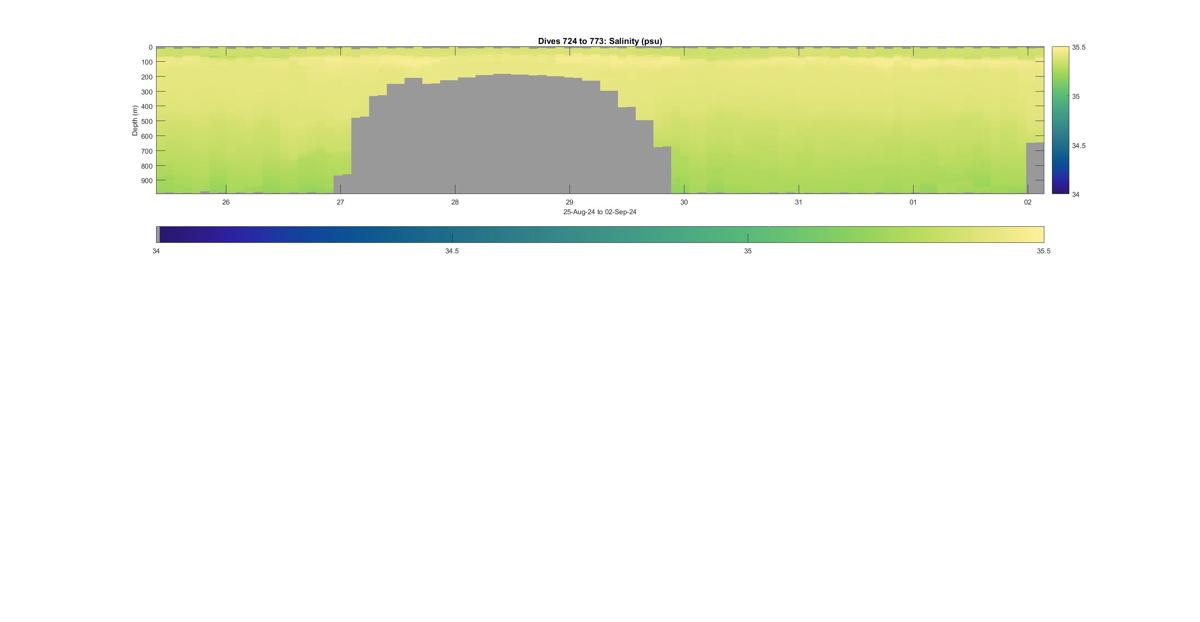Select the date tick label "01"

(x=913, y=202)
